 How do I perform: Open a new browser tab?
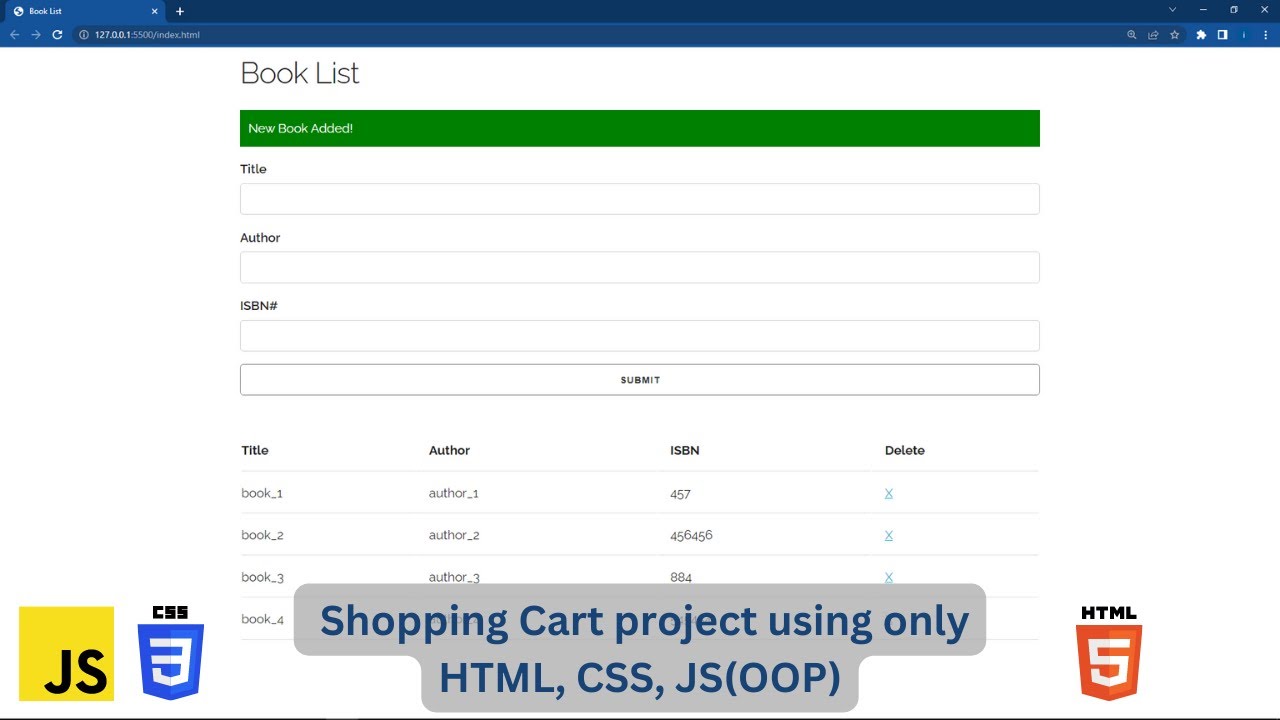tap(180, 11)
